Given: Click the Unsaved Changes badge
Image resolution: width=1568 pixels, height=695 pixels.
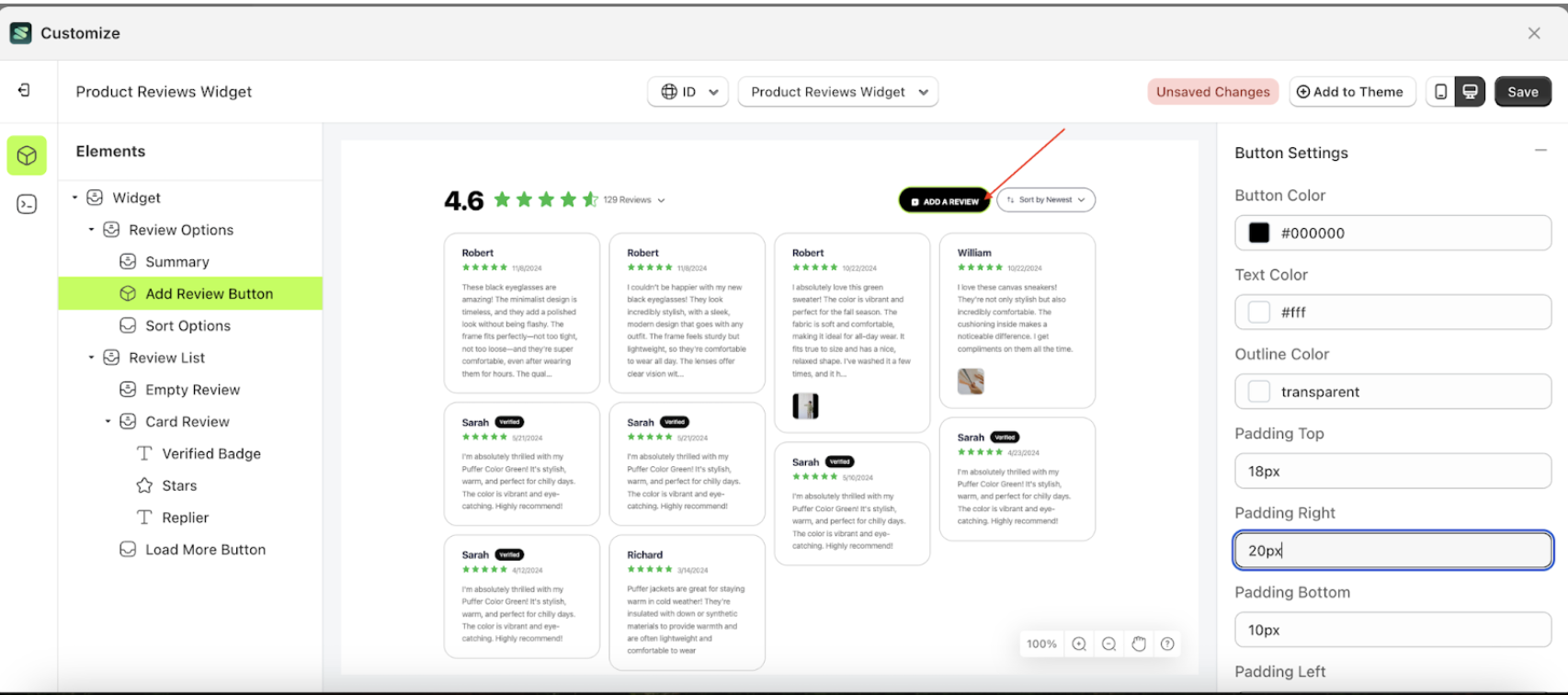Looking at the screenshot, I should coord(1212,92).
